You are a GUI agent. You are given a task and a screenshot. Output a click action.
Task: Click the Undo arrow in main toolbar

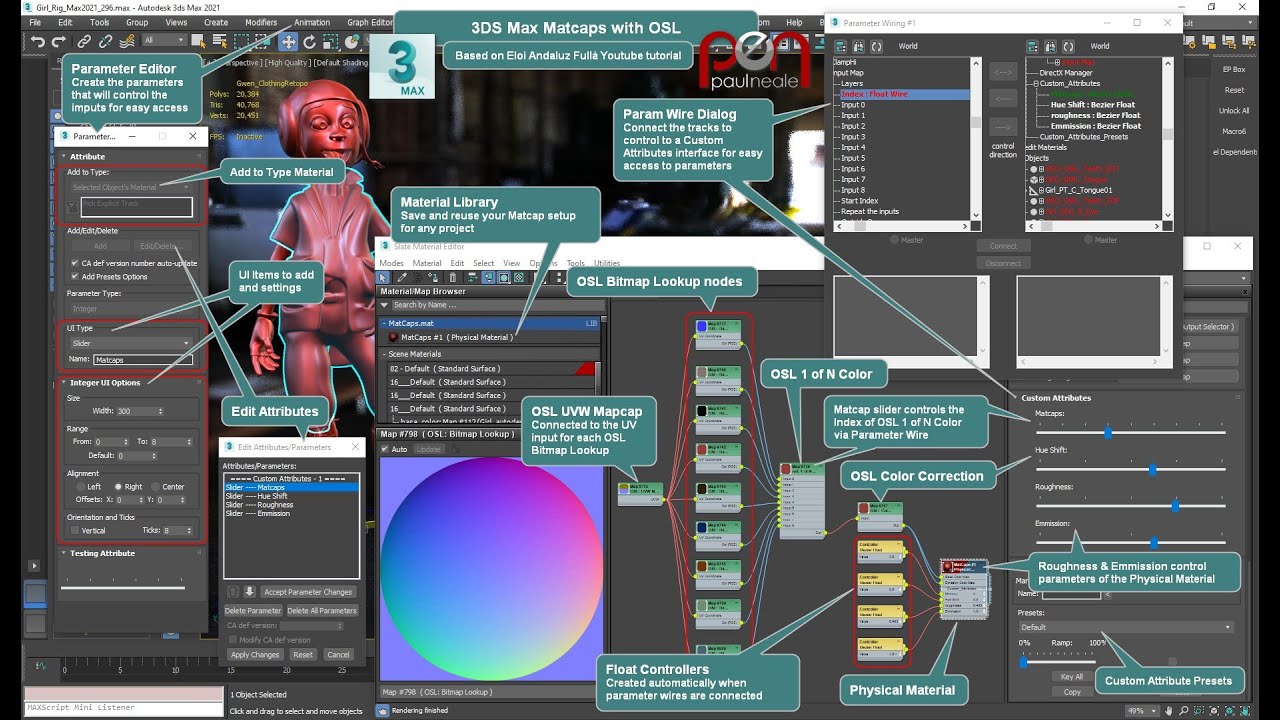pos(38,41)
